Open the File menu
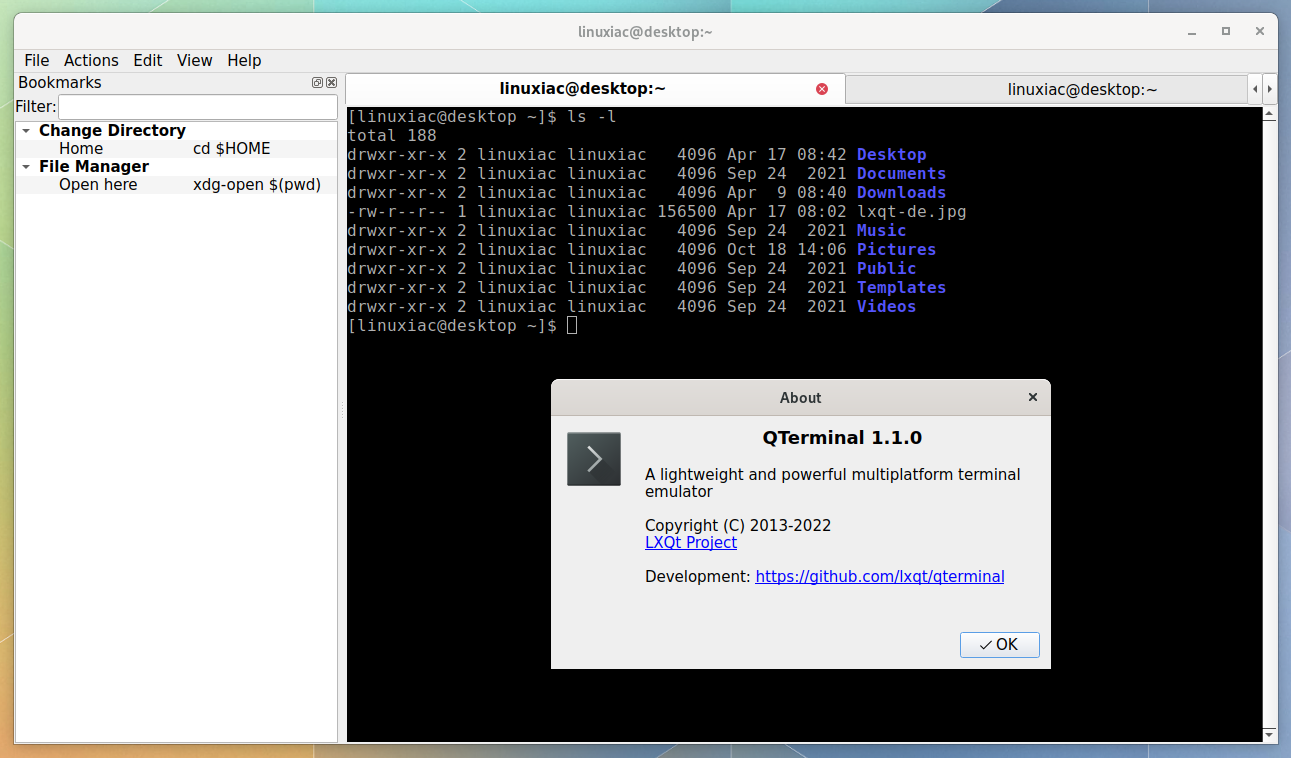The height and width of the screenshot is (758, 1291). tap(36, 60)
